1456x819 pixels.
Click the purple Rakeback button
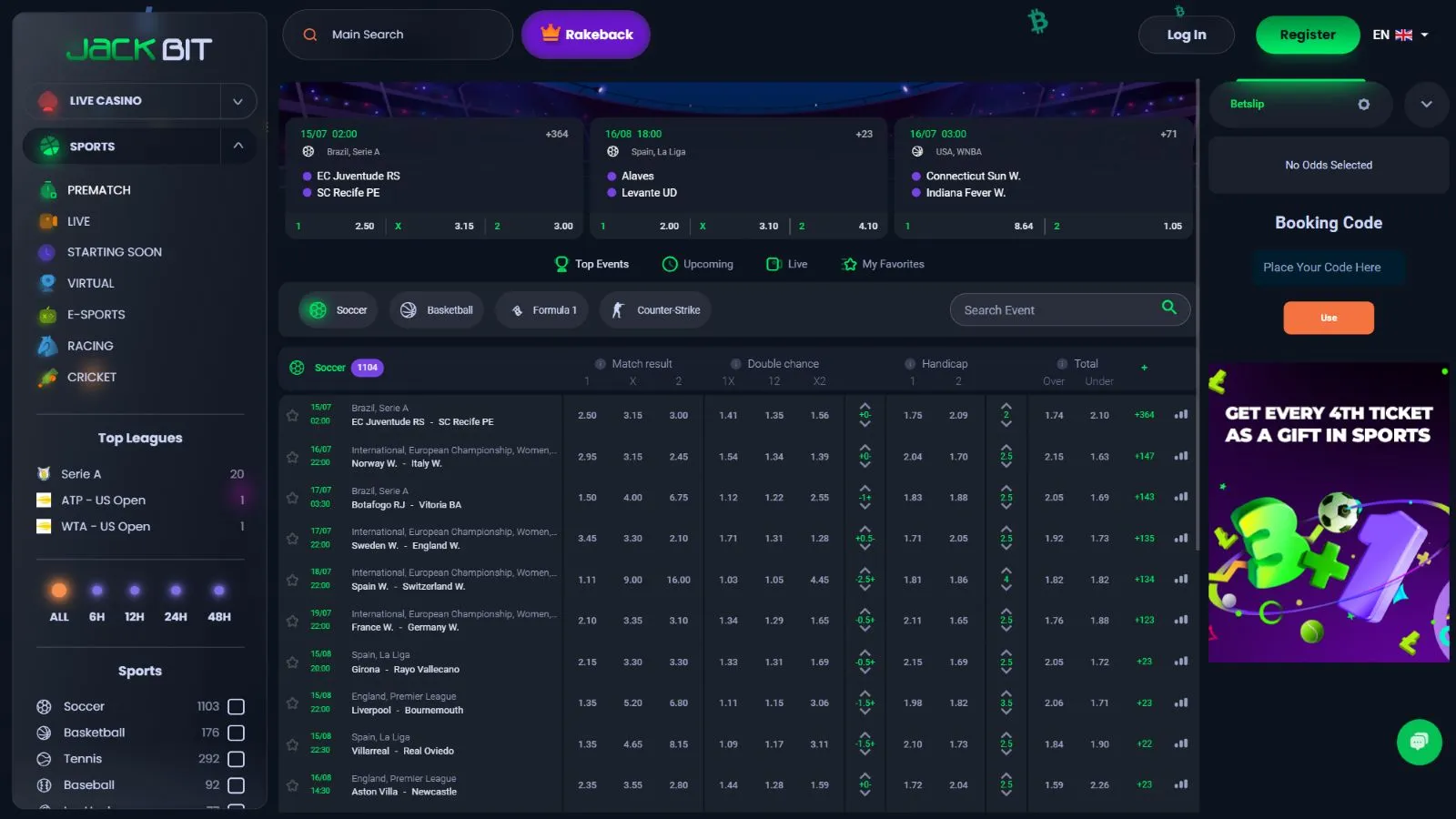(x=586, y=35)
